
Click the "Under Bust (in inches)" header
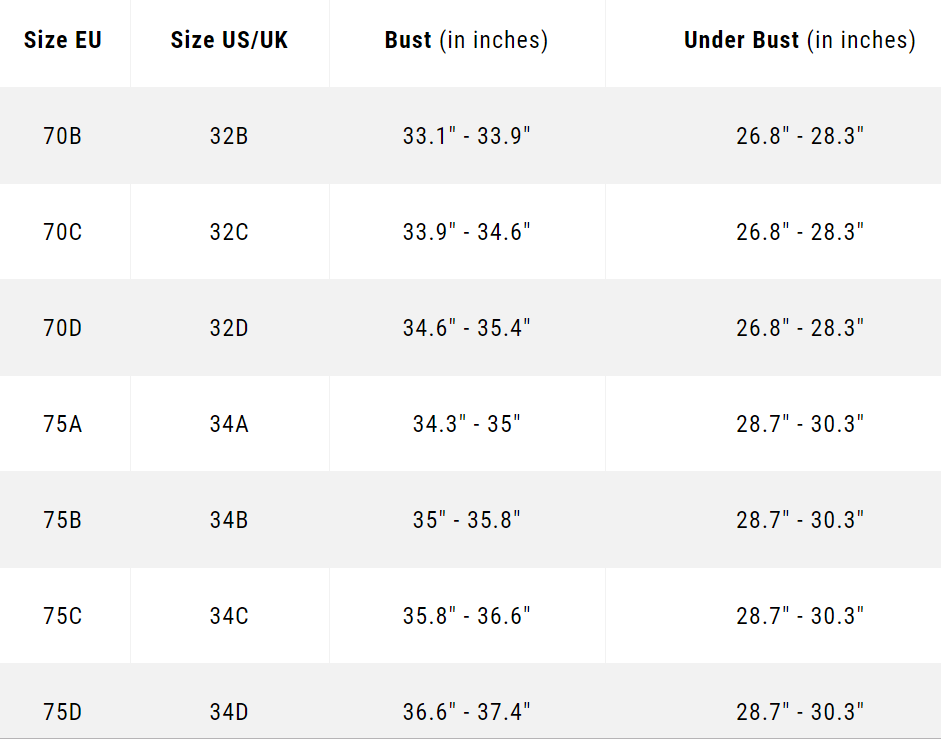coord(799,40)
